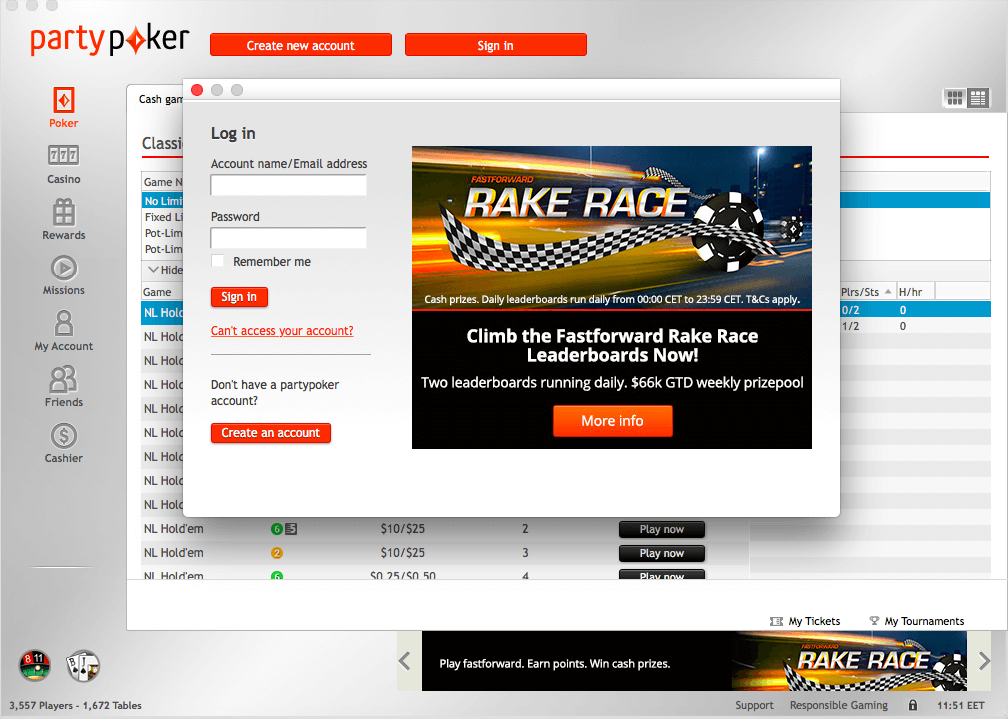Click Play now for the 3-player $10/$25 table
The image size is (1008, 719).
(x=662, y=553)
